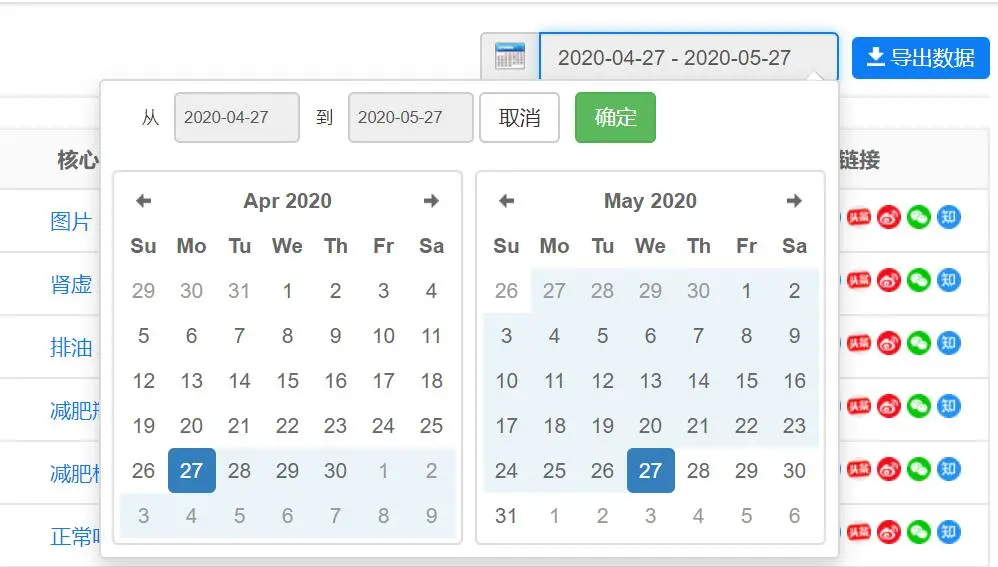
Task: Click the 到 end date input
Action: coord(411,118)
